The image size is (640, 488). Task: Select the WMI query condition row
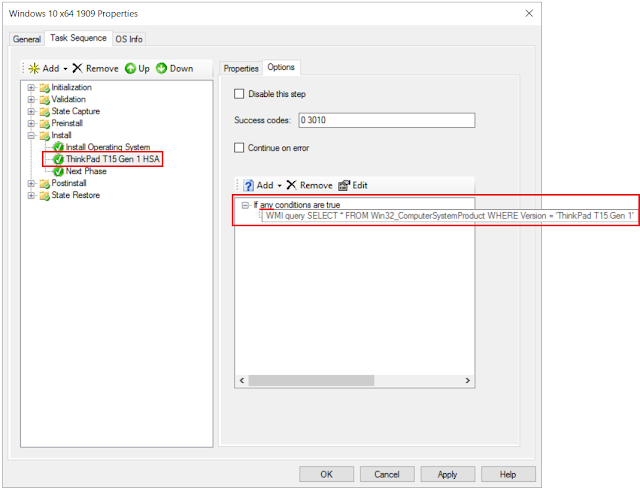pyautogui.click(x=449, y=216)
